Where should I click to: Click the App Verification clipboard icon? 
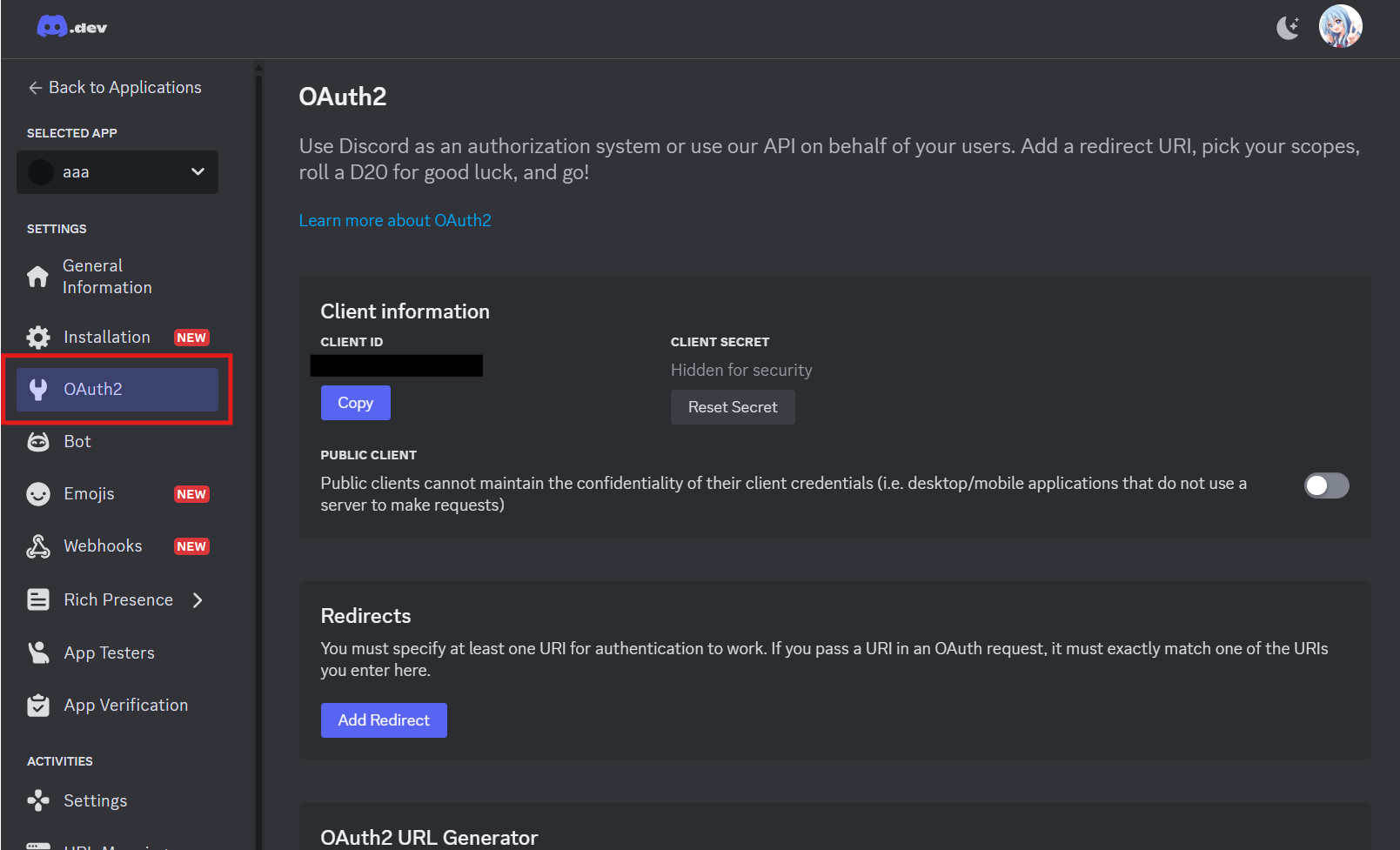38,706
